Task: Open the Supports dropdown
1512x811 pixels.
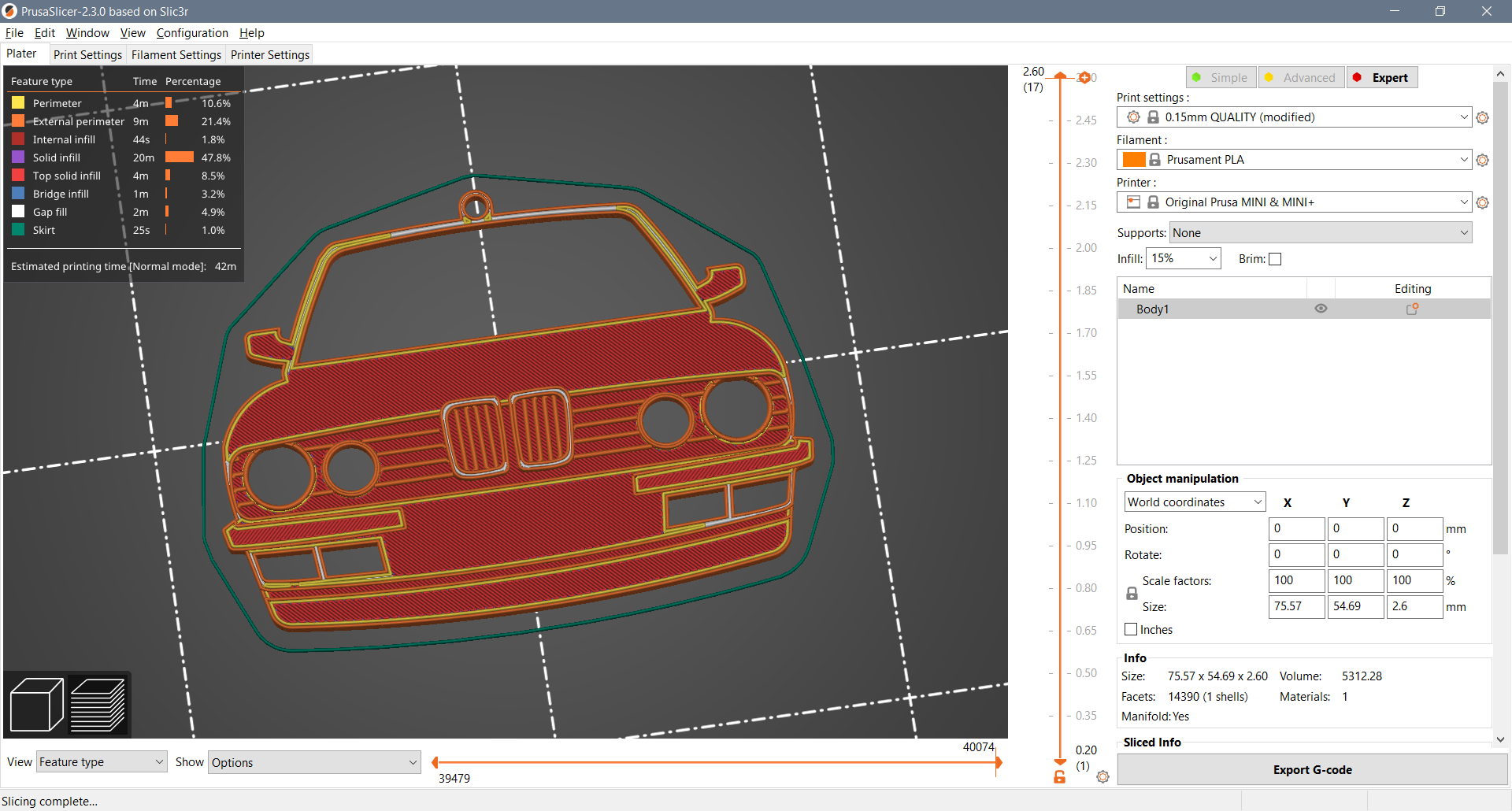Action: coord(1321,233)
